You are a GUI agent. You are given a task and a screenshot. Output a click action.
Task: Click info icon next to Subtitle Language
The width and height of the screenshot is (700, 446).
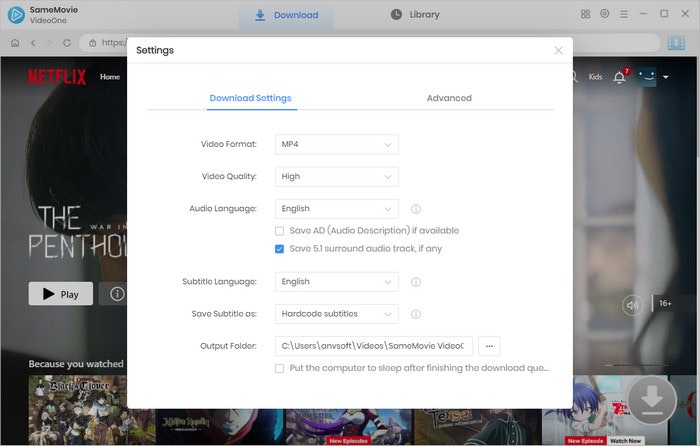[x=416, y=282]
